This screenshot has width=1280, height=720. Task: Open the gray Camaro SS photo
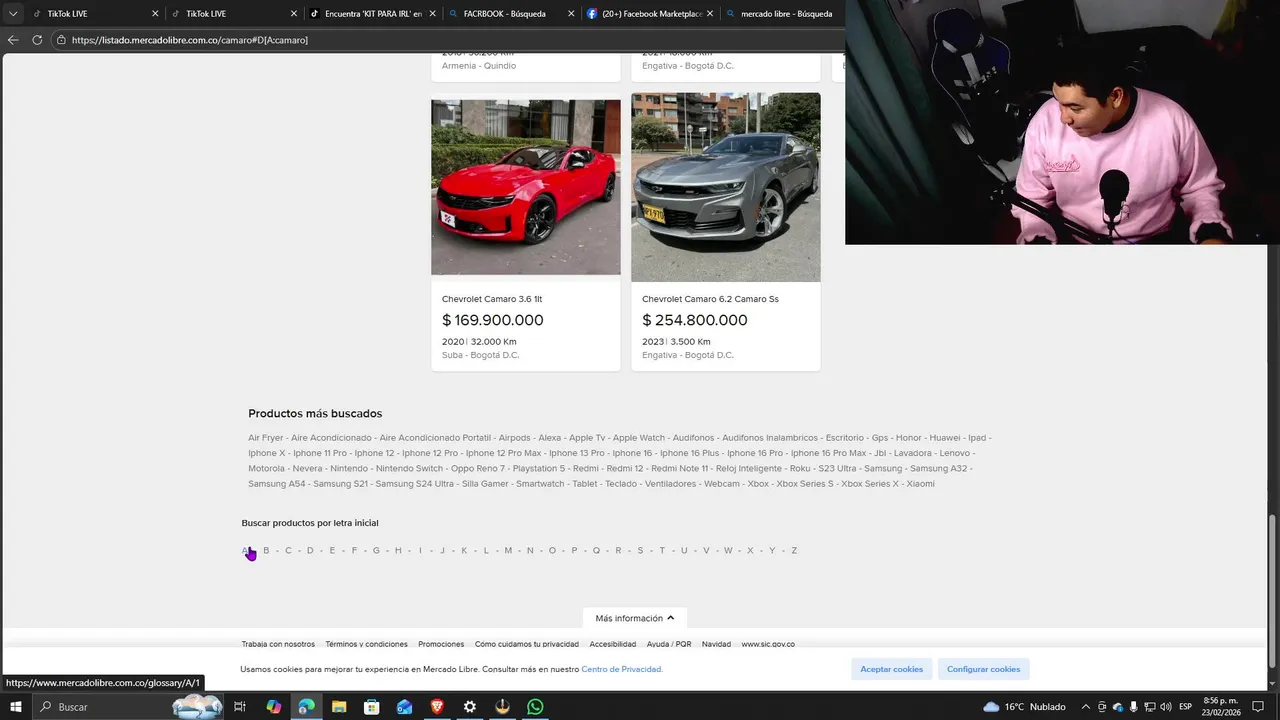(726, 187)
